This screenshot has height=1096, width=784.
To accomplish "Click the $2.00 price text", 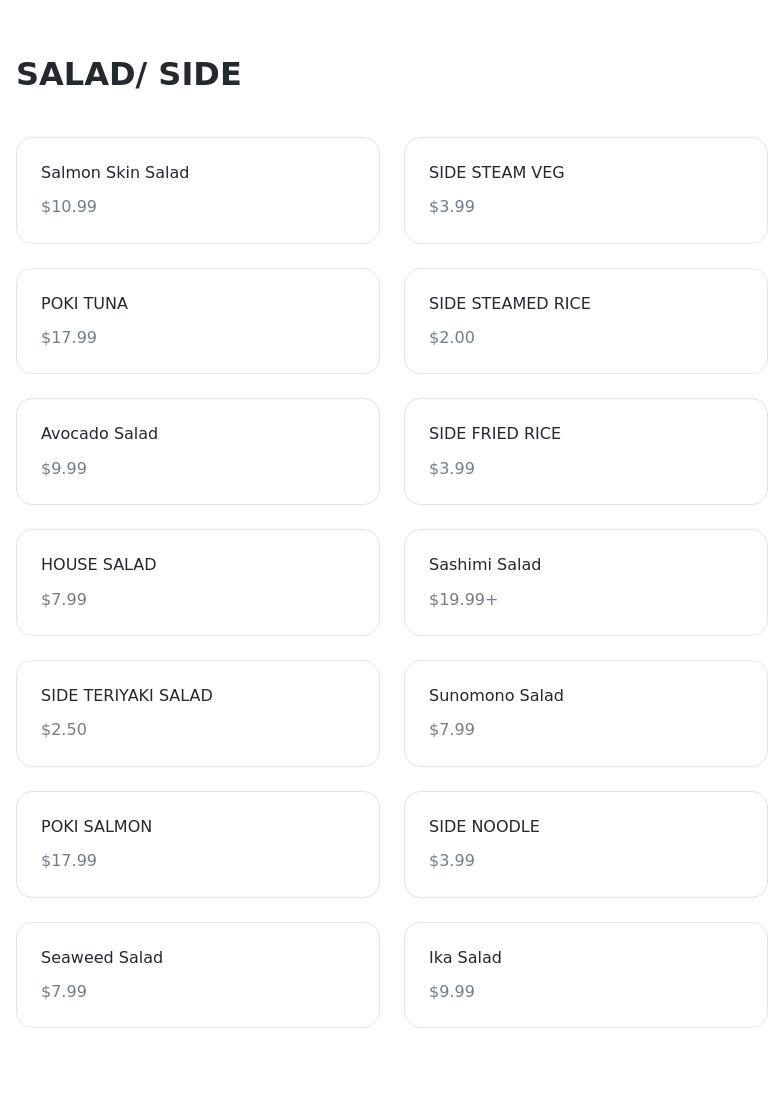I will tap(452, 338).
